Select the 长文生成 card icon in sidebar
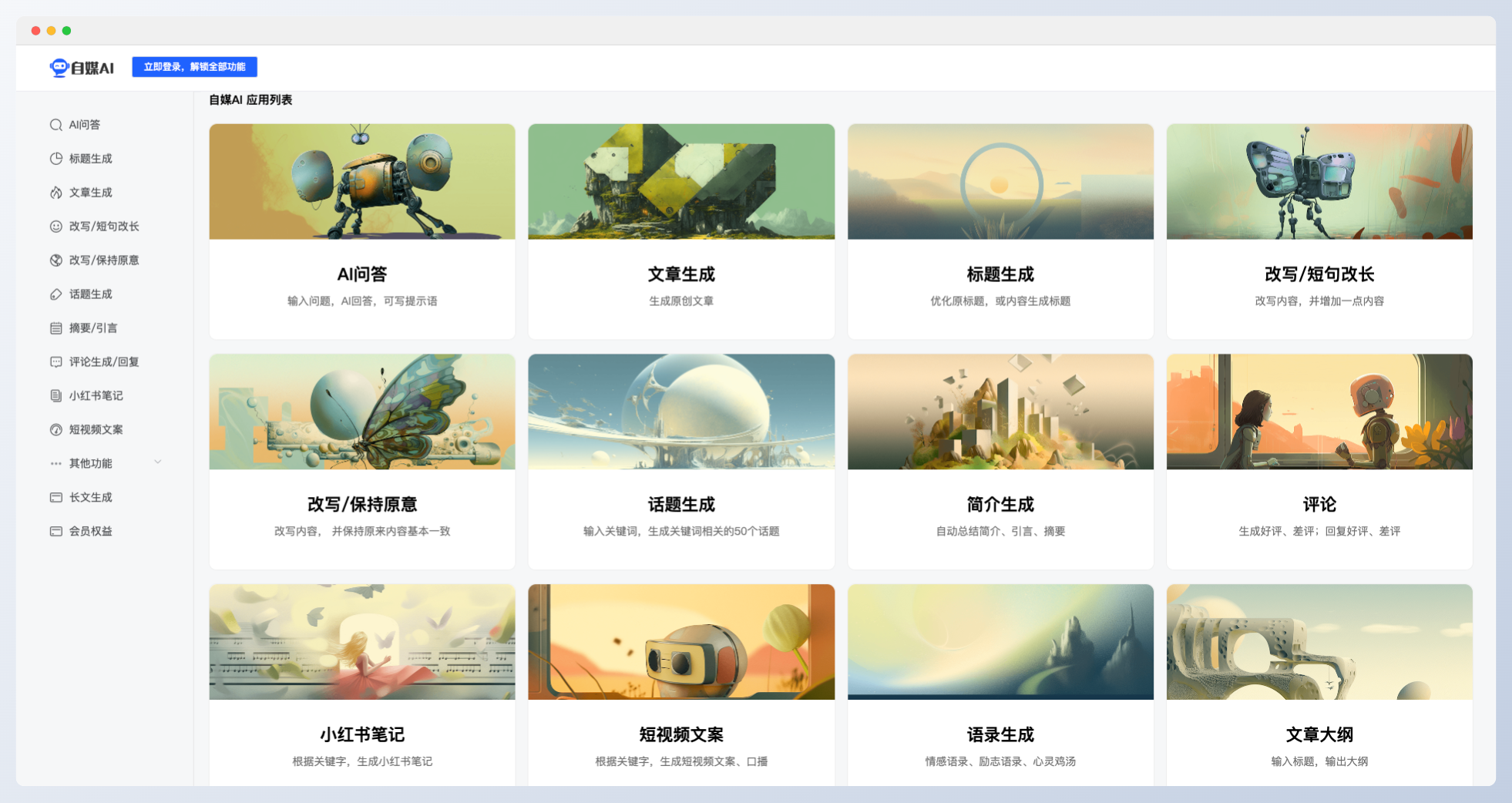The height and width of the screenshot is (803, 1512). click(x=55, y=497)
